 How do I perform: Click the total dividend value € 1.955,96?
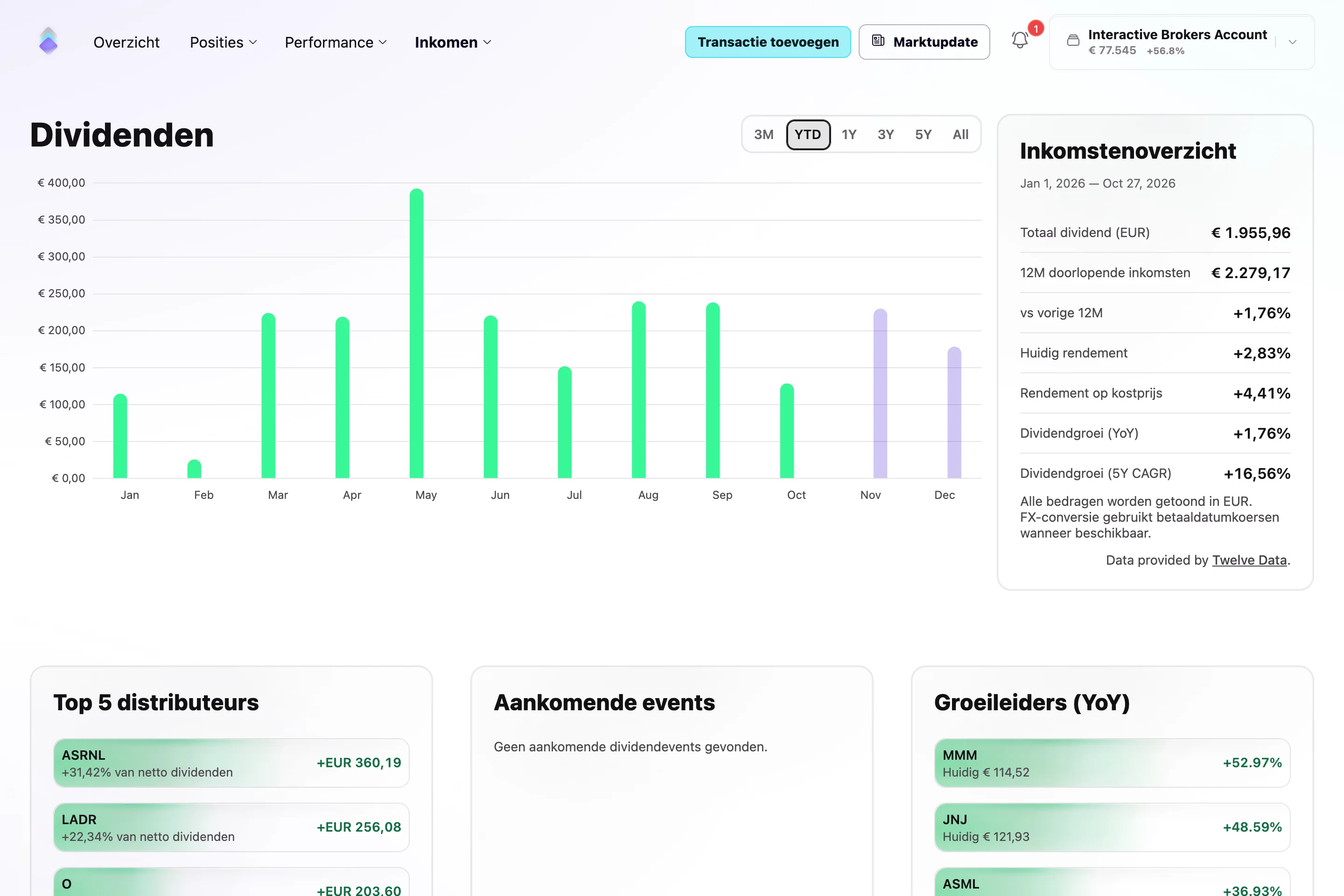[1250, 232]
